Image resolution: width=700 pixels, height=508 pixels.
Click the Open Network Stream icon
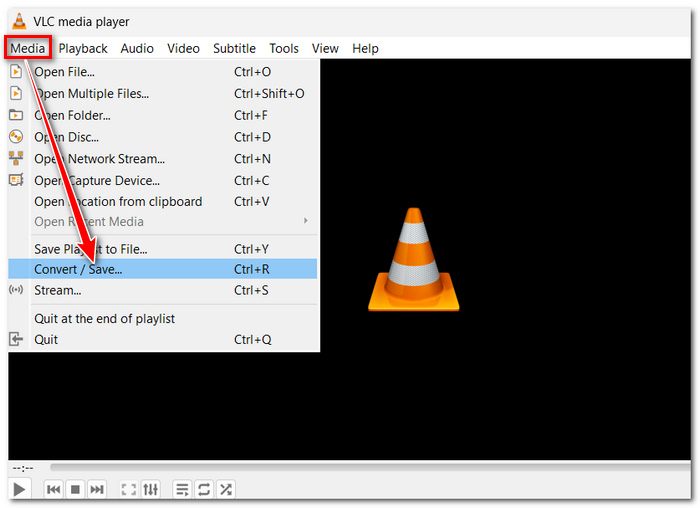(16, 158)
